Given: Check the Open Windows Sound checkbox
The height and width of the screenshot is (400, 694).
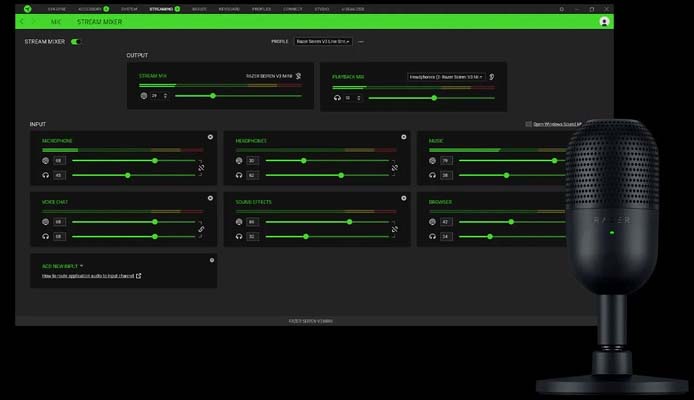Looking at the screenshot, I should click(528, 124).
